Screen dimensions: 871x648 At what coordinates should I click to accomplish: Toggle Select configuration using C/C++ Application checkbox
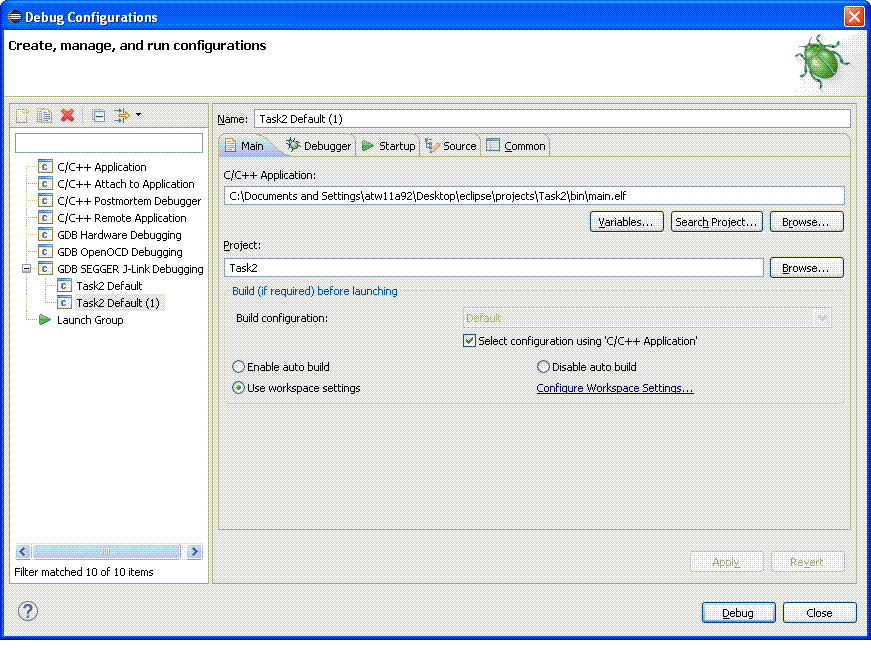[469, 341]
